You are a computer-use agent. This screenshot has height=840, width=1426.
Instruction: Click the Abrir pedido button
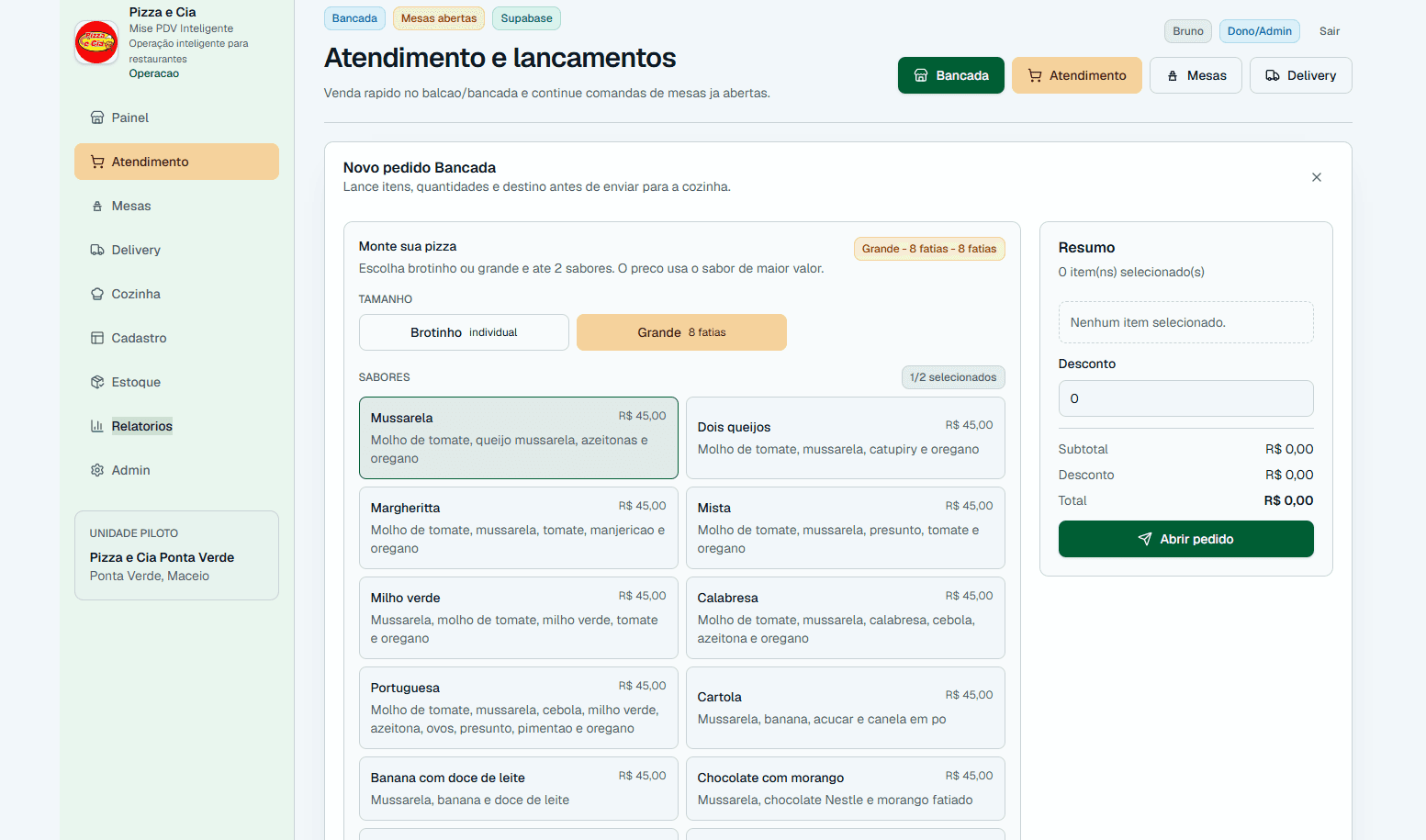click(x=1186, y=539)
